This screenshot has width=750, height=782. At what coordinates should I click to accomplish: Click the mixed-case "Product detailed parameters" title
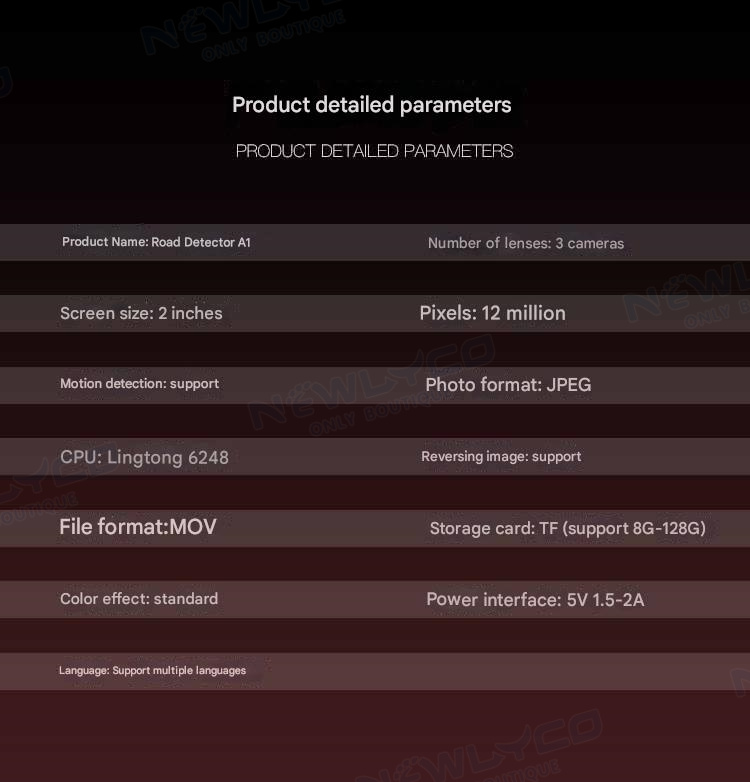pyautogui.click(x=371, y=105)
